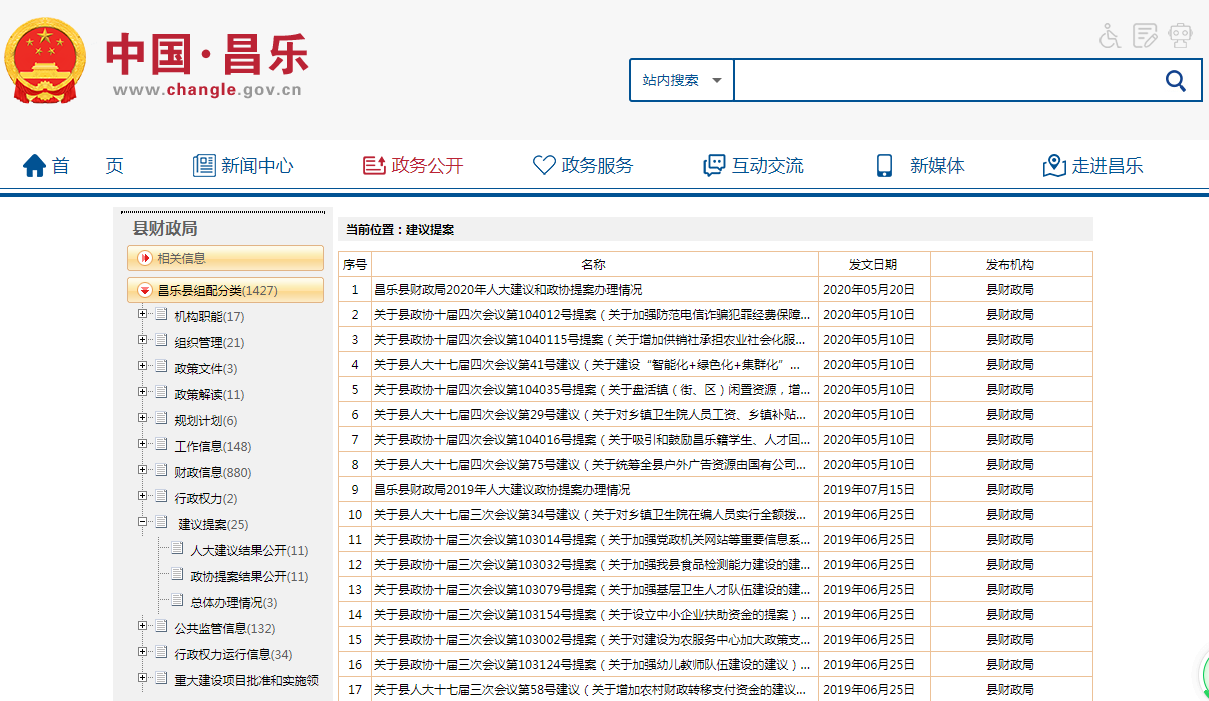Image resolution: width=1209 pixels, height=701 pixels.
Task: Open the 2020年人大建议和政协提案办理情况 article
Action: tap(508, 290)
